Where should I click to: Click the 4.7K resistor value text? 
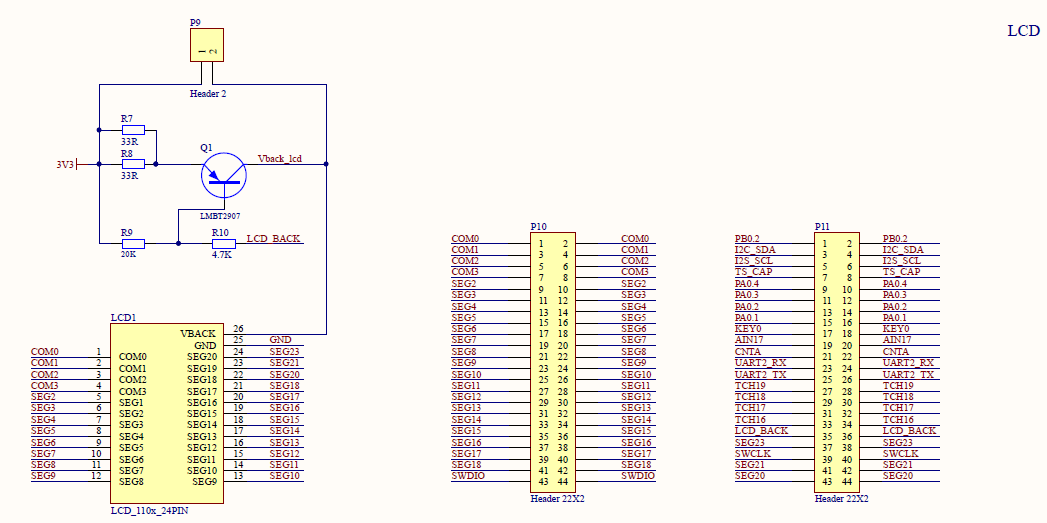(x=222, y=255)
